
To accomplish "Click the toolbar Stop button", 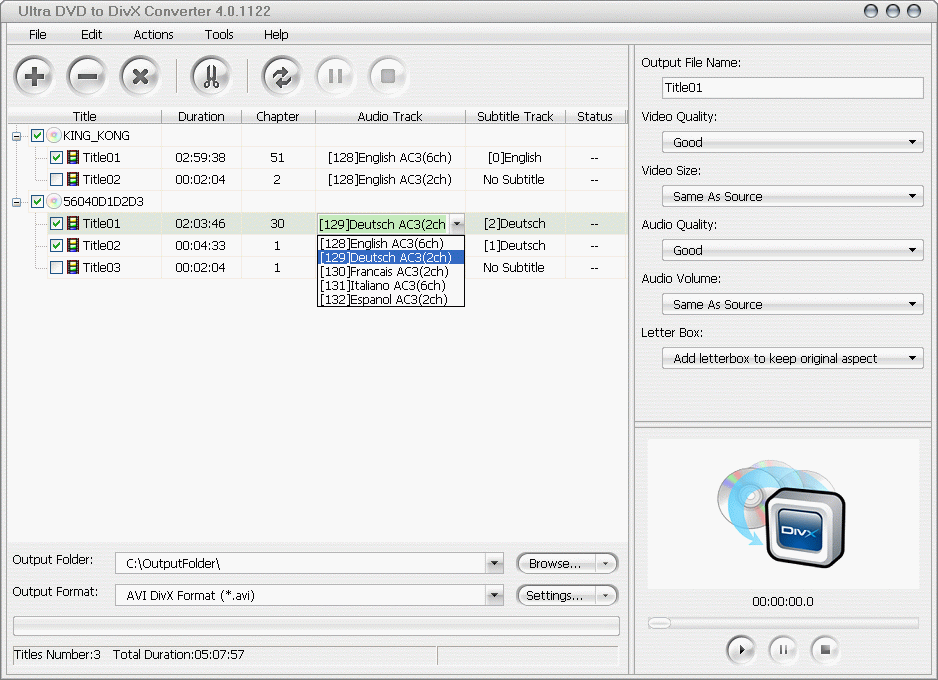I will pos(388,76).
